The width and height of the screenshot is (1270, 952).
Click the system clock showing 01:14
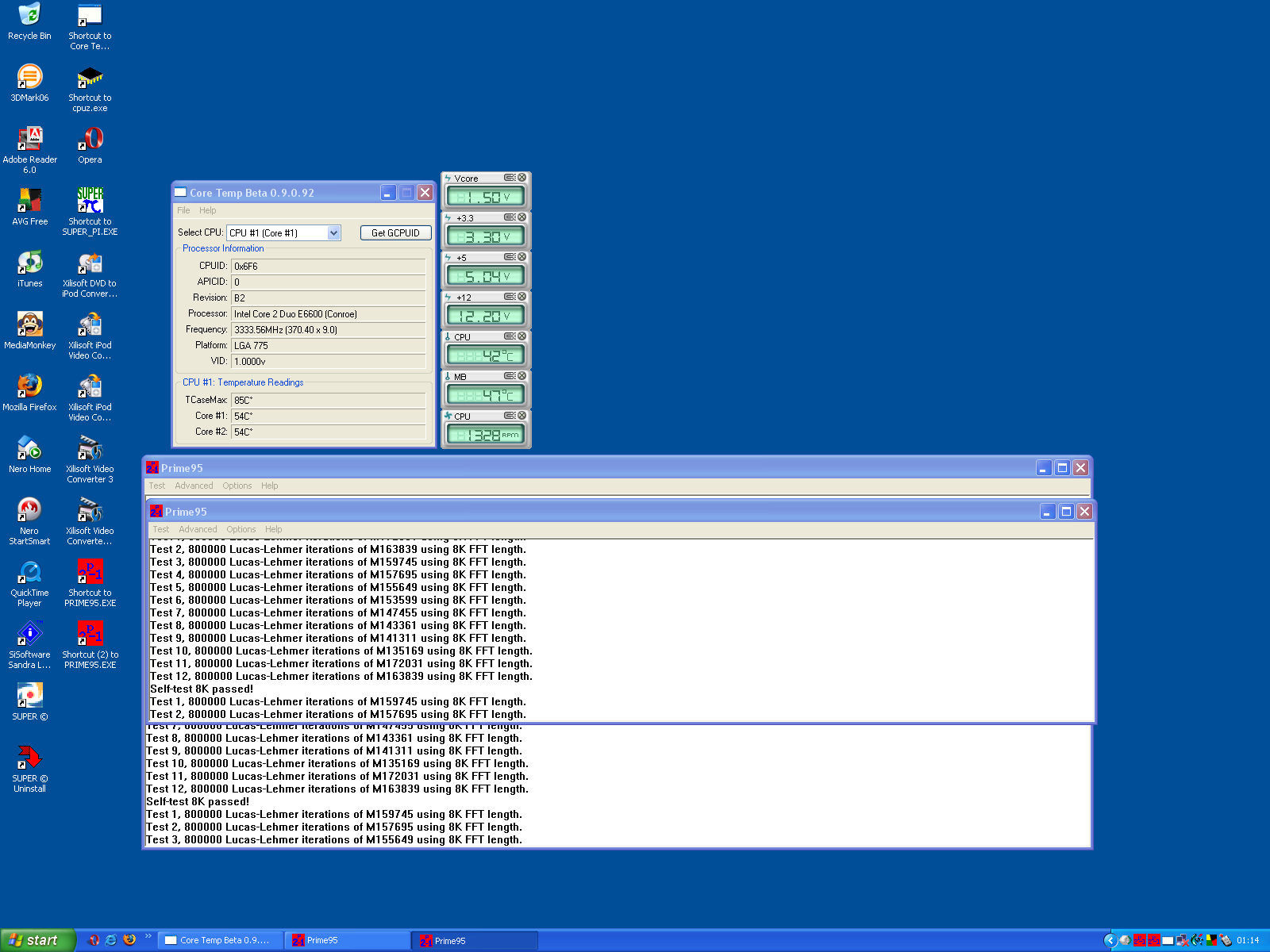tap(1248, 940)
